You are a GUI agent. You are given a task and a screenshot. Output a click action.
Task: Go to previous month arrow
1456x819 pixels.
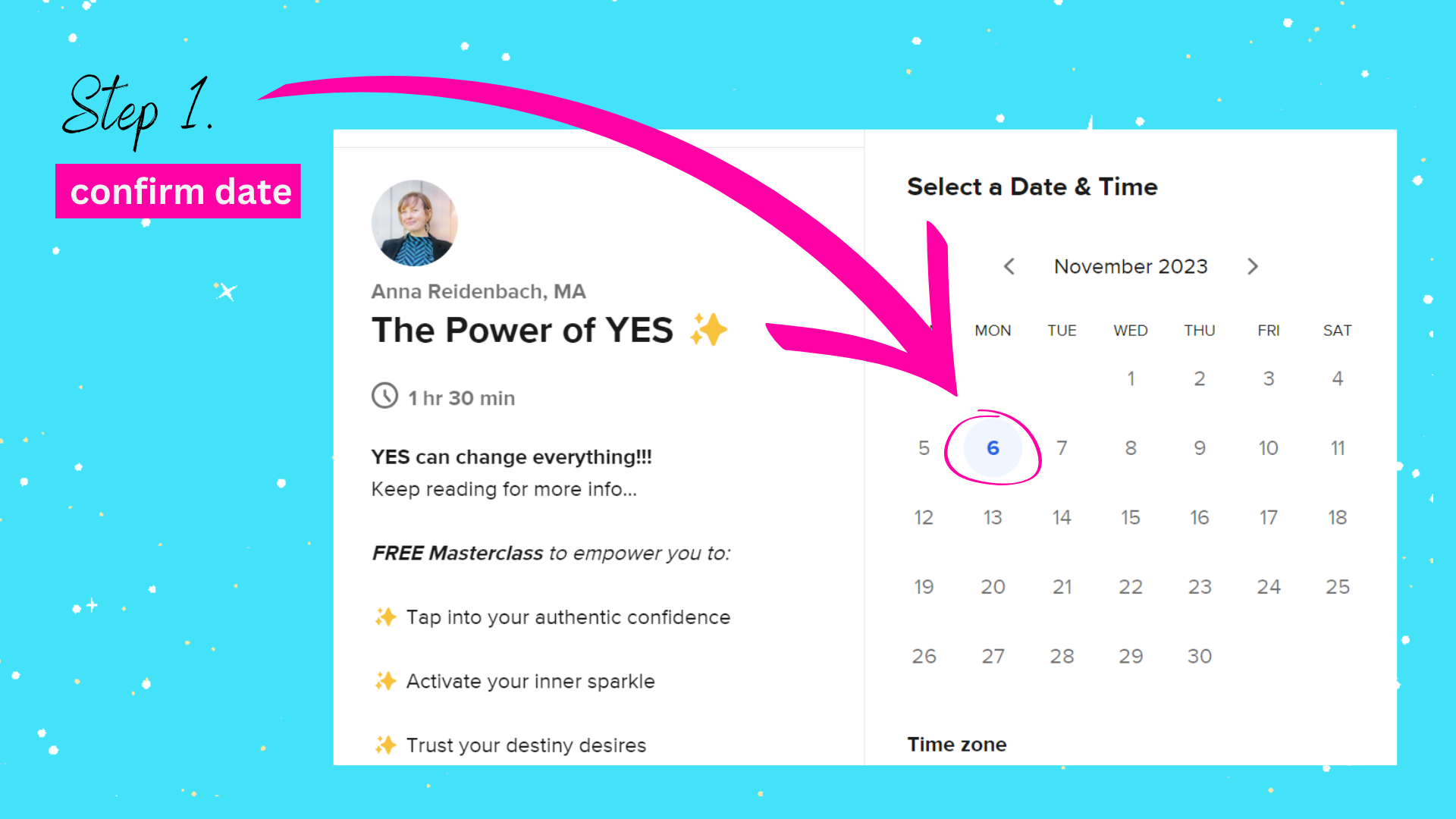(x=1009, y=266)
